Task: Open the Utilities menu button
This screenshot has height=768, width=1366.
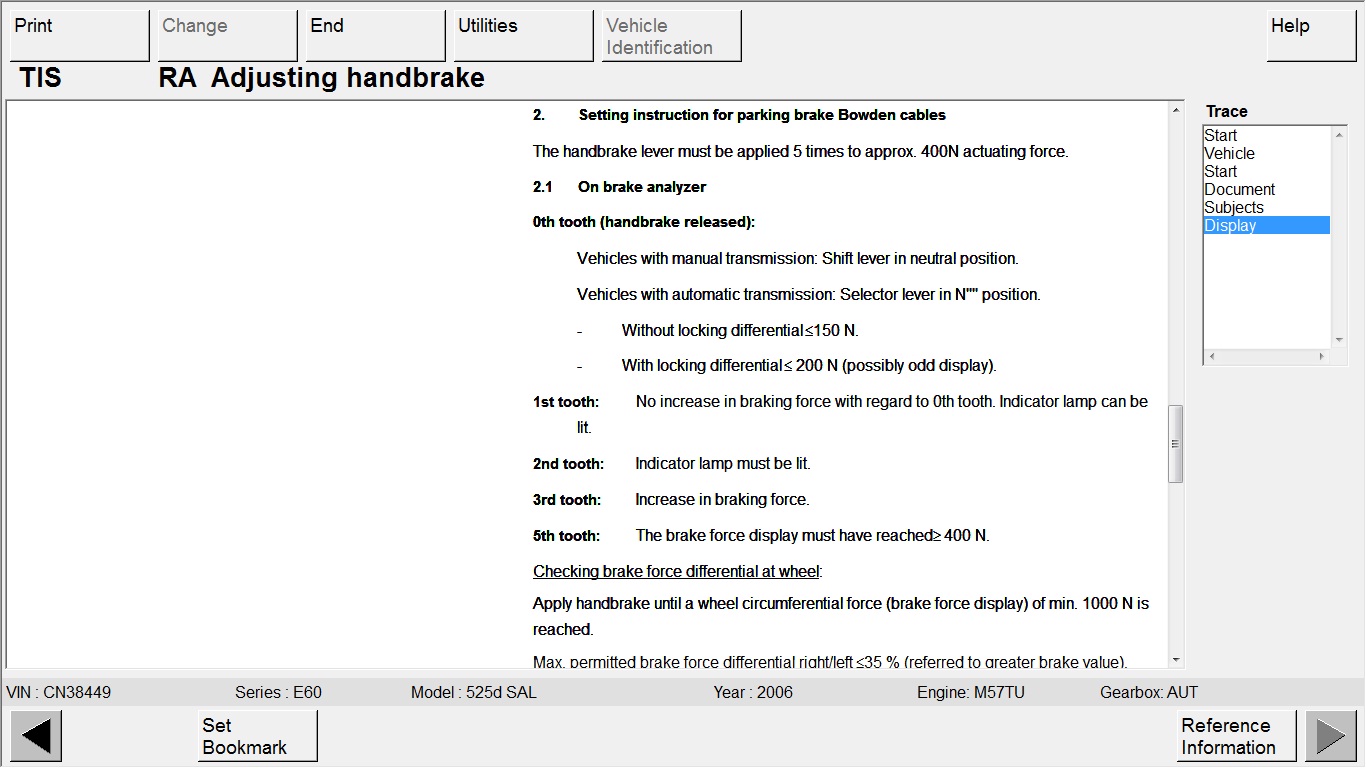Action: tap(524, 36)
